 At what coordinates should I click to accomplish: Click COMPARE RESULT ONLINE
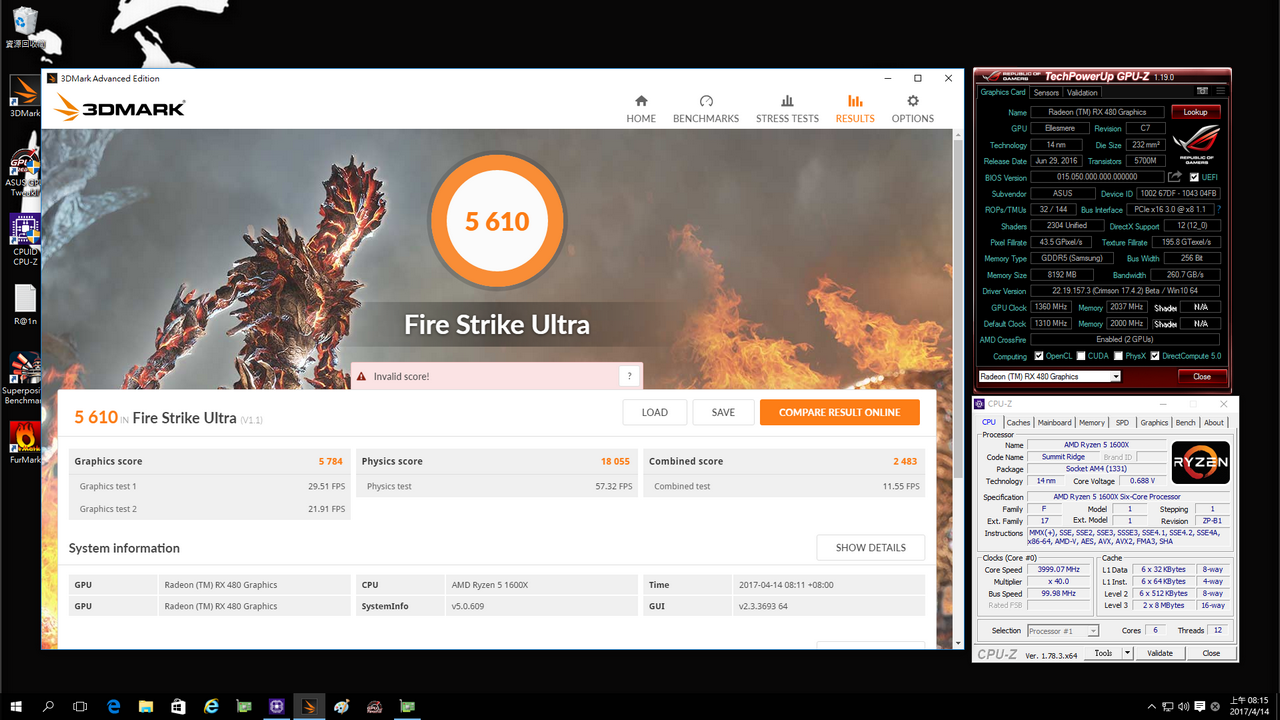[x=840, y=412]
